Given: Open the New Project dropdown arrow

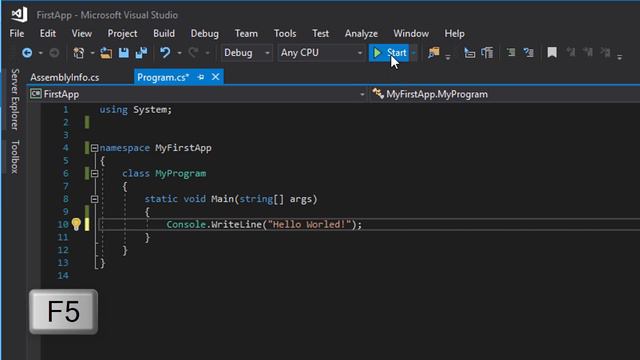Looking at the screenshot, I should [92, 53].
